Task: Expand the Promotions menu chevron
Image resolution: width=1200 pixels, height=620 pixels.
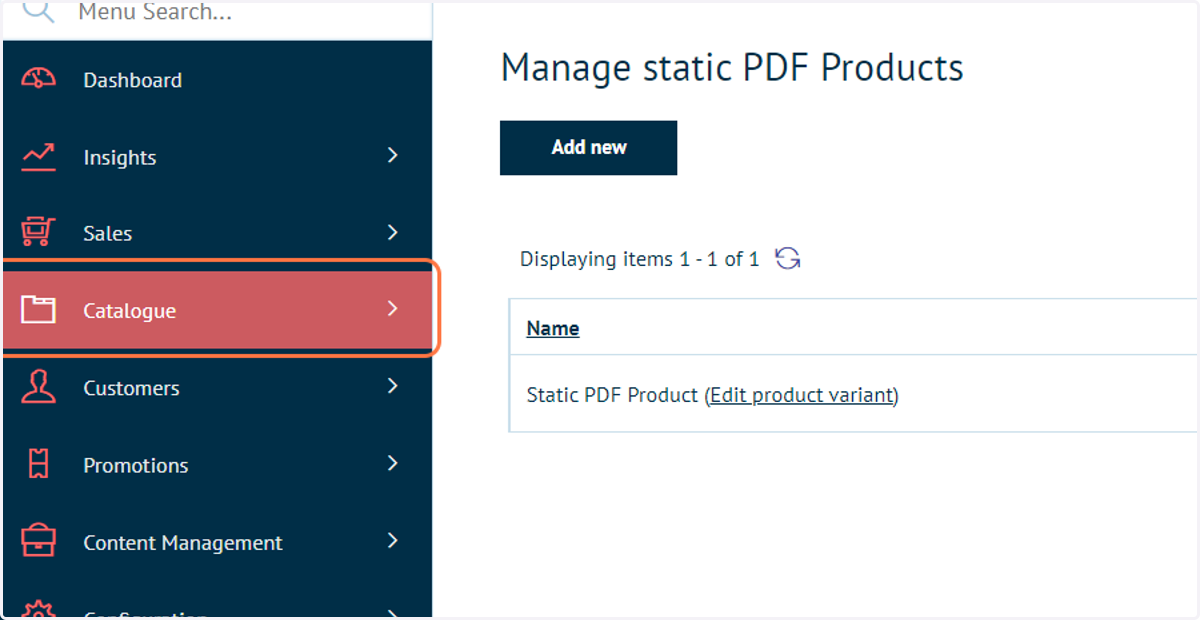Action: coord(393,463)
